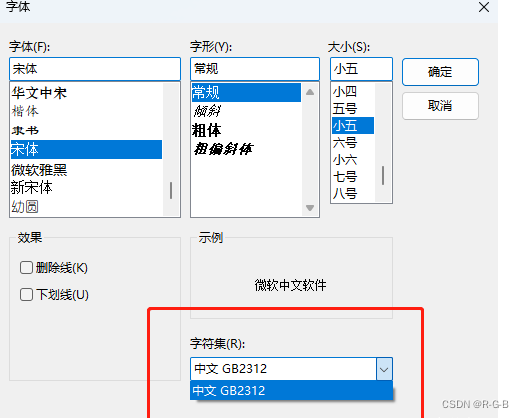Click the 字形(Y) text input field
This screenshot has height=418, width=524.
[255, 69]
